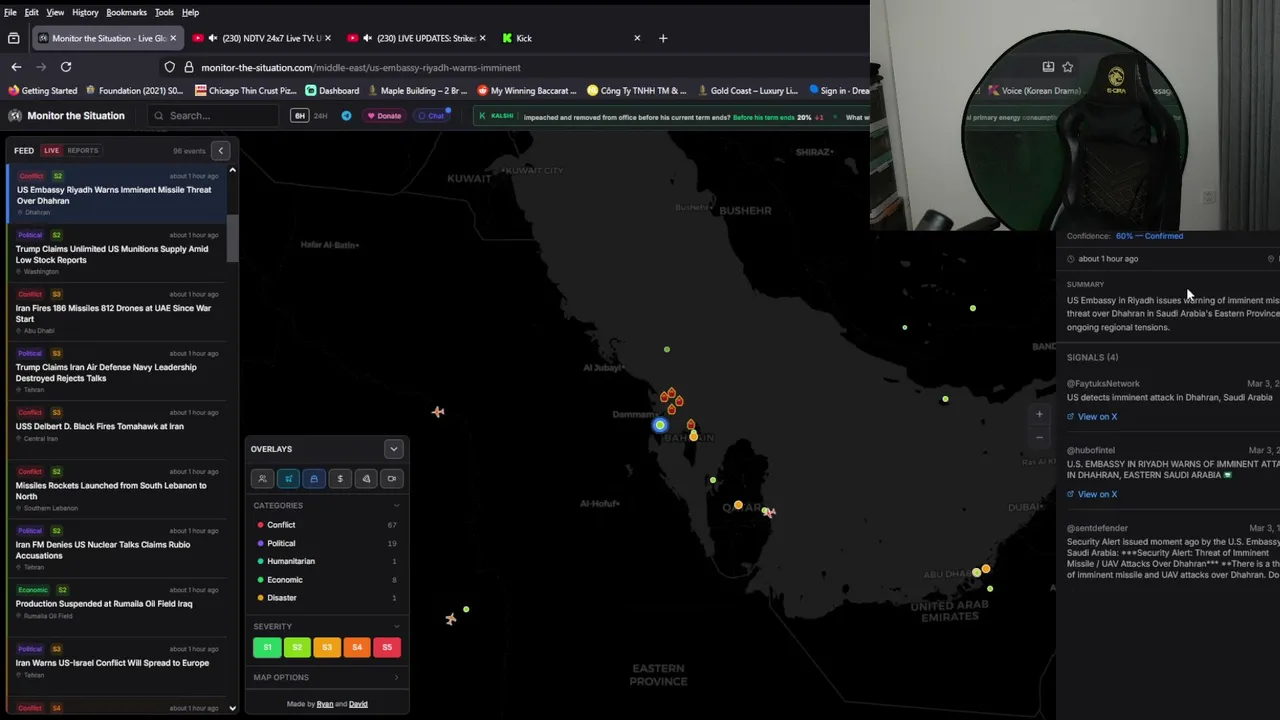Toggle the Disaster category filter
The image size is (1280, 720).
(x=327, y=598)
